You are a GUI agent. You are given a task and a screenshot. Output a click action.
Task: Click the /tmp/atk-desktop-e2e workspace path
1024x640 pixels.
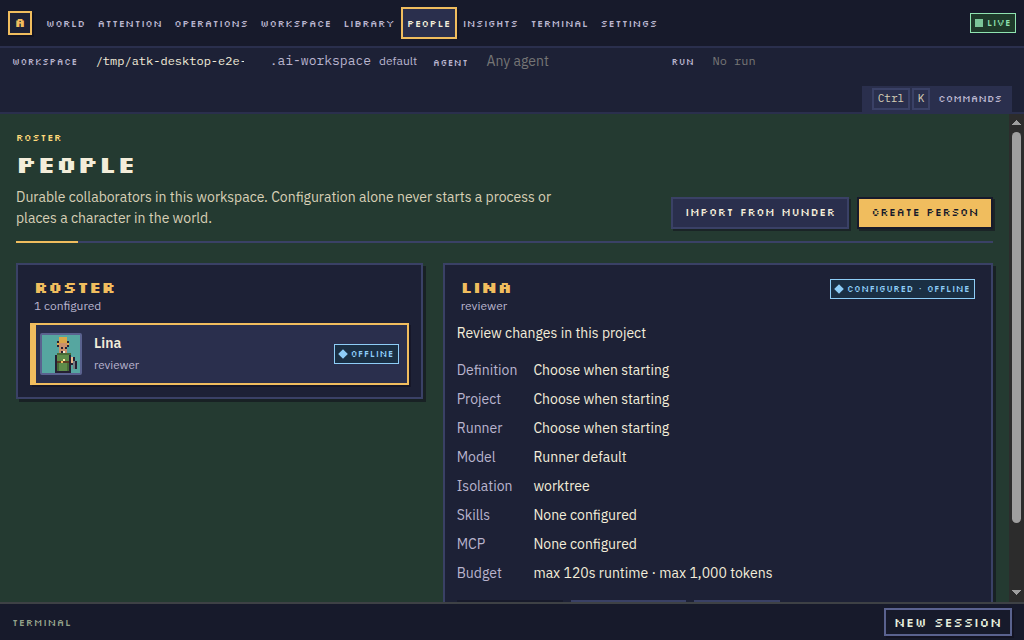[171, 61]
